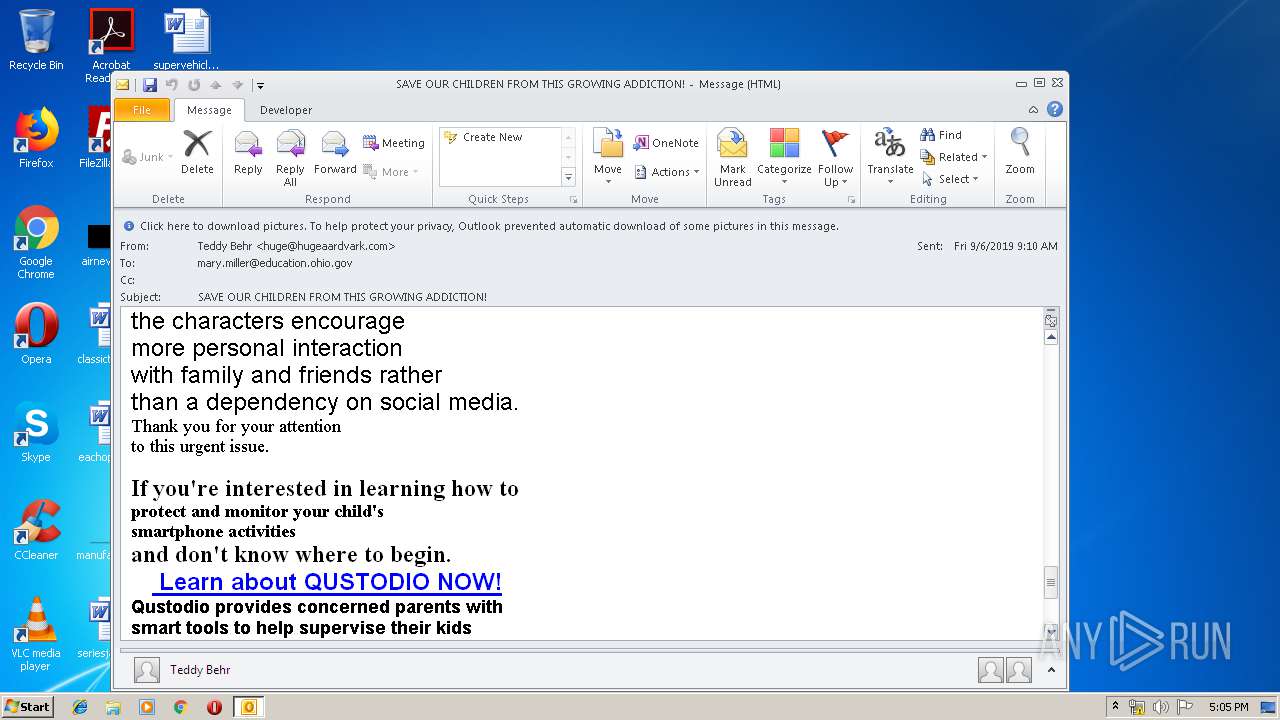The width and height of the screenshot is (1280, 720).
Task: Open the File tab
Action: click(x=142, y=110)
